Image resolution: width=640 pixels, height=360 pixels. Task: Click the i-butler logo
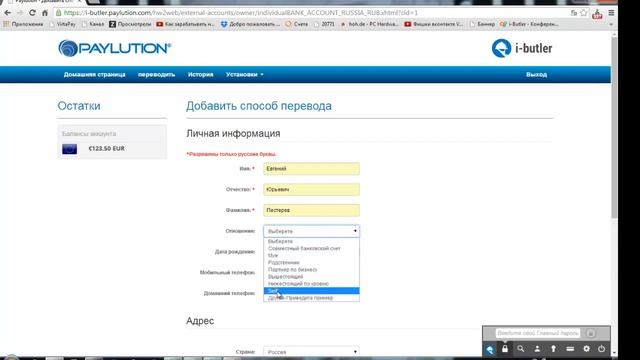(522, 48)
